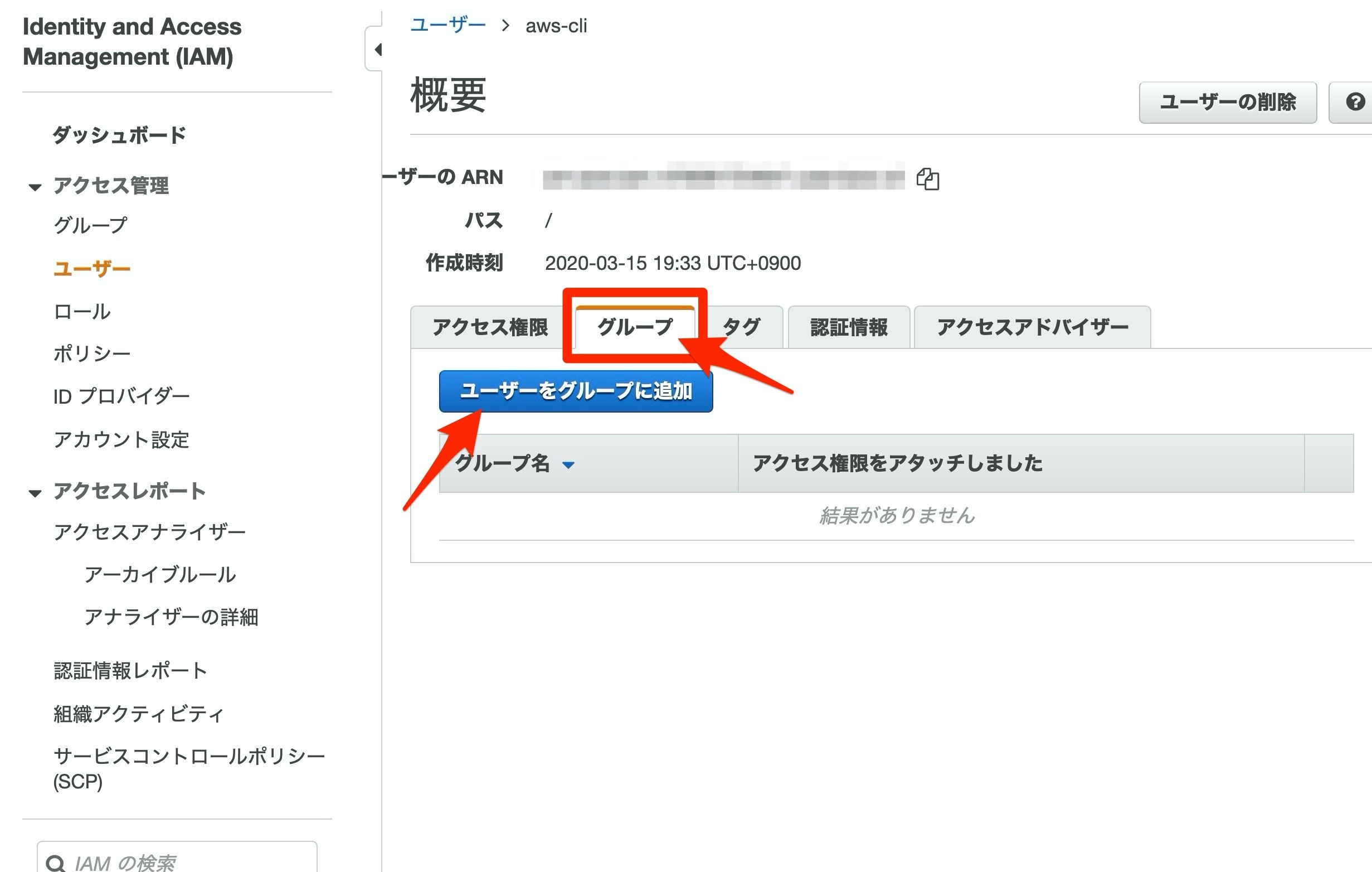Viewport: 1372px width, 872px height.
Task: Collapse the アクセス管理 section
Action: click(x=35, y=187)
